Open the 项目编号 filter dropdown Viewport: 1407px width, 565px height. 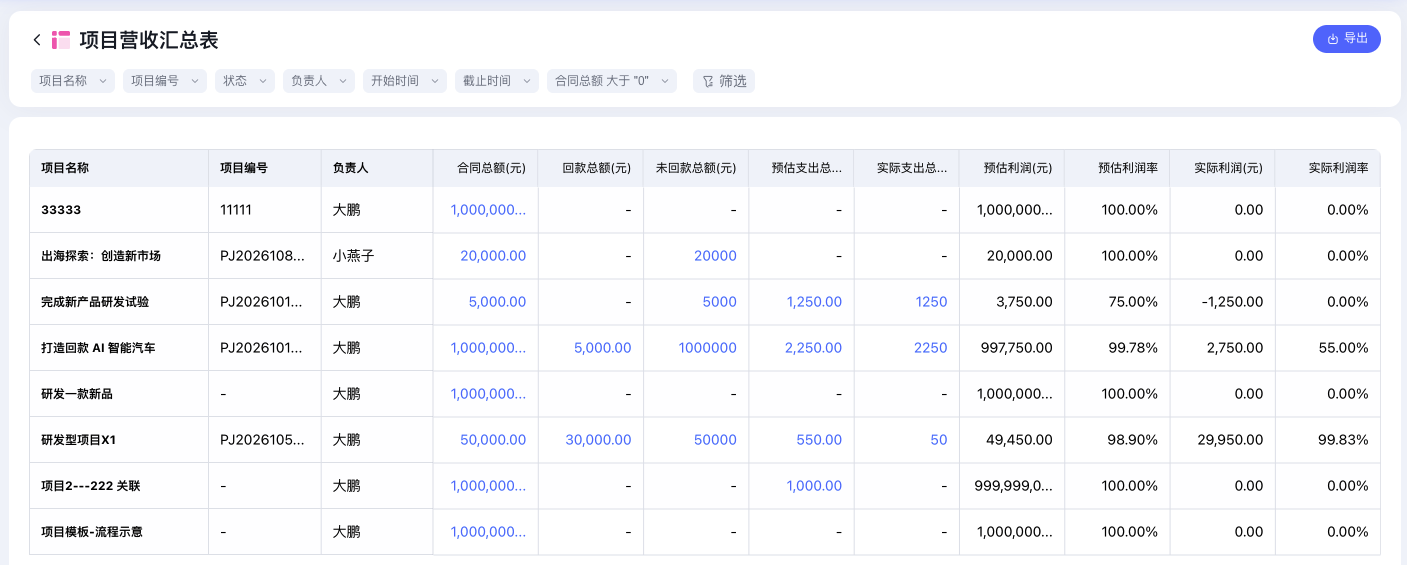(x=165, y=81)
